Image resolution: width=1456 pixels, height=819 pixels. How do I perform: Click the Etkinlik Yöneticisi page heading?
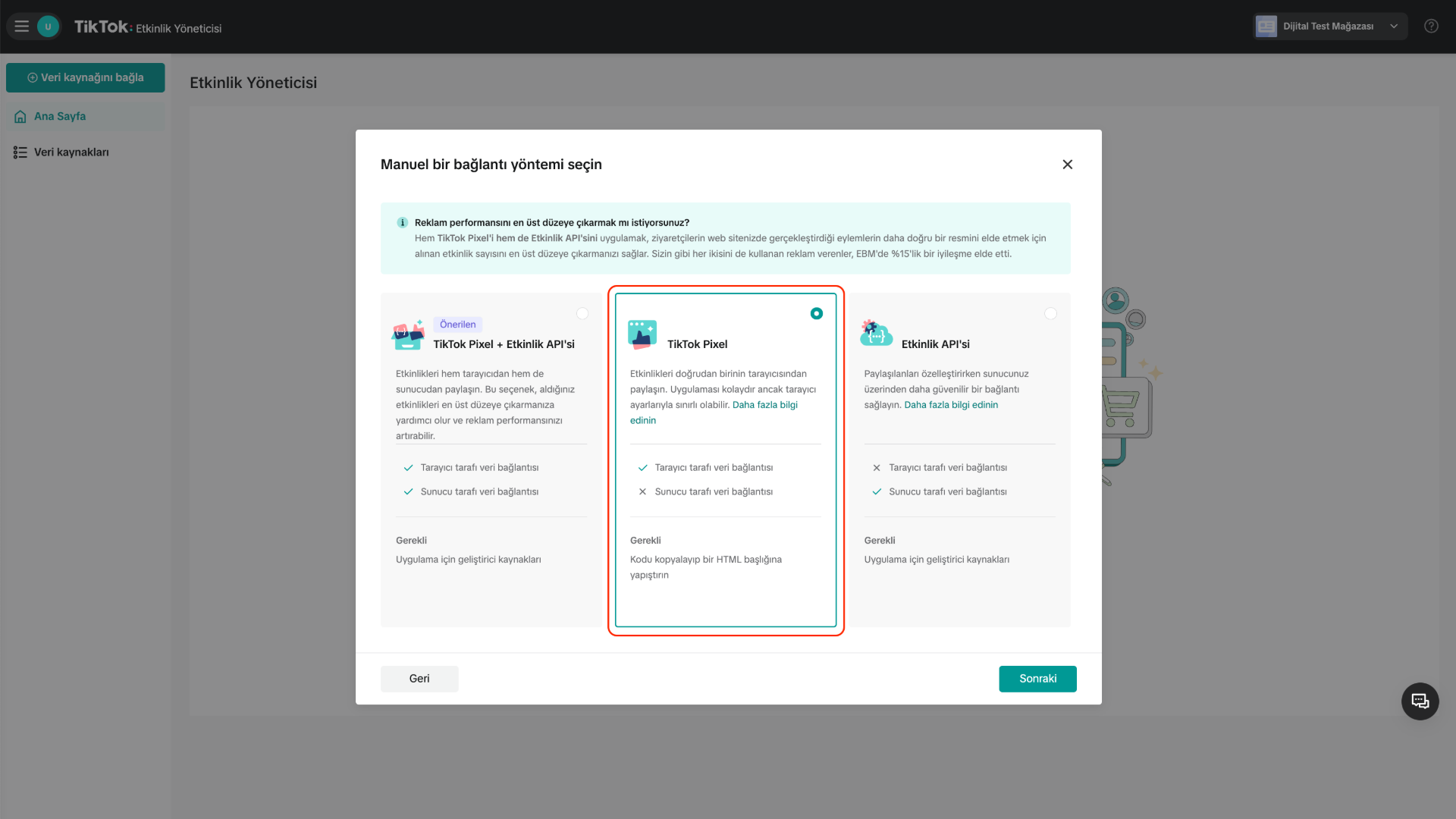(253, 83)
